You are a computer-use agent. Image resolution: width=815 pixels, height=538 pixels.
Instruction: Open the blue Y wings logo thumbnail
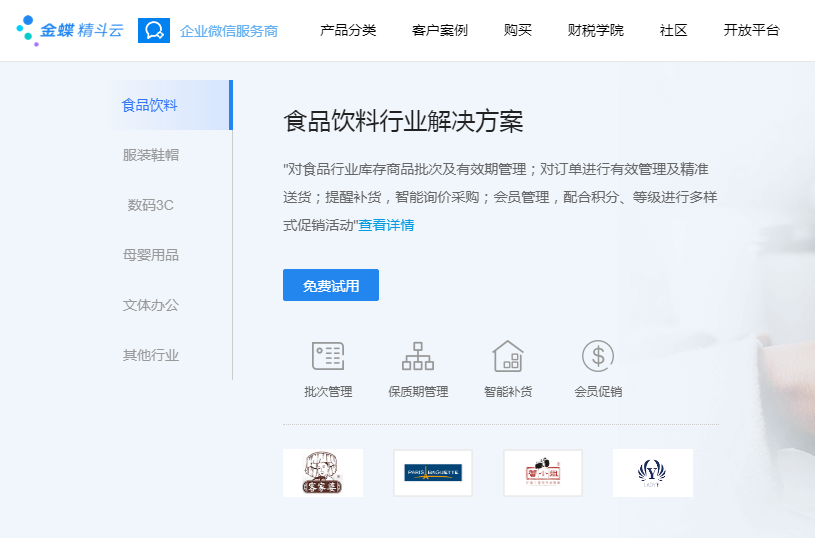tap(653, 473)
